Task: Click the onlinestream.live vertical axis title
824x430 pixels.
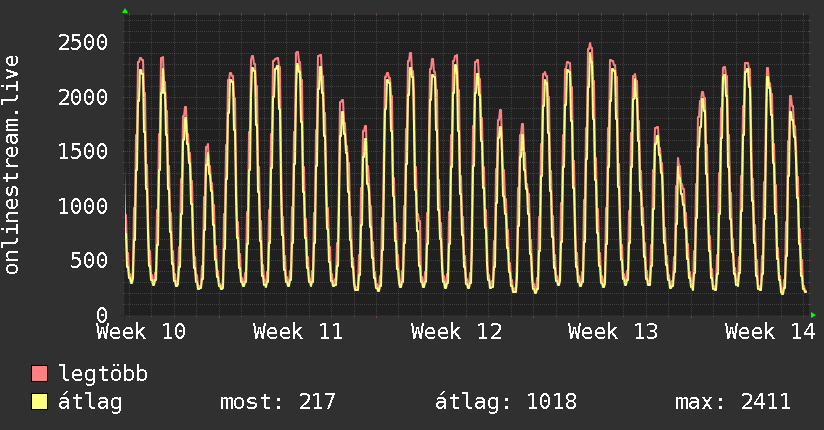Action: tap(11, 165)
